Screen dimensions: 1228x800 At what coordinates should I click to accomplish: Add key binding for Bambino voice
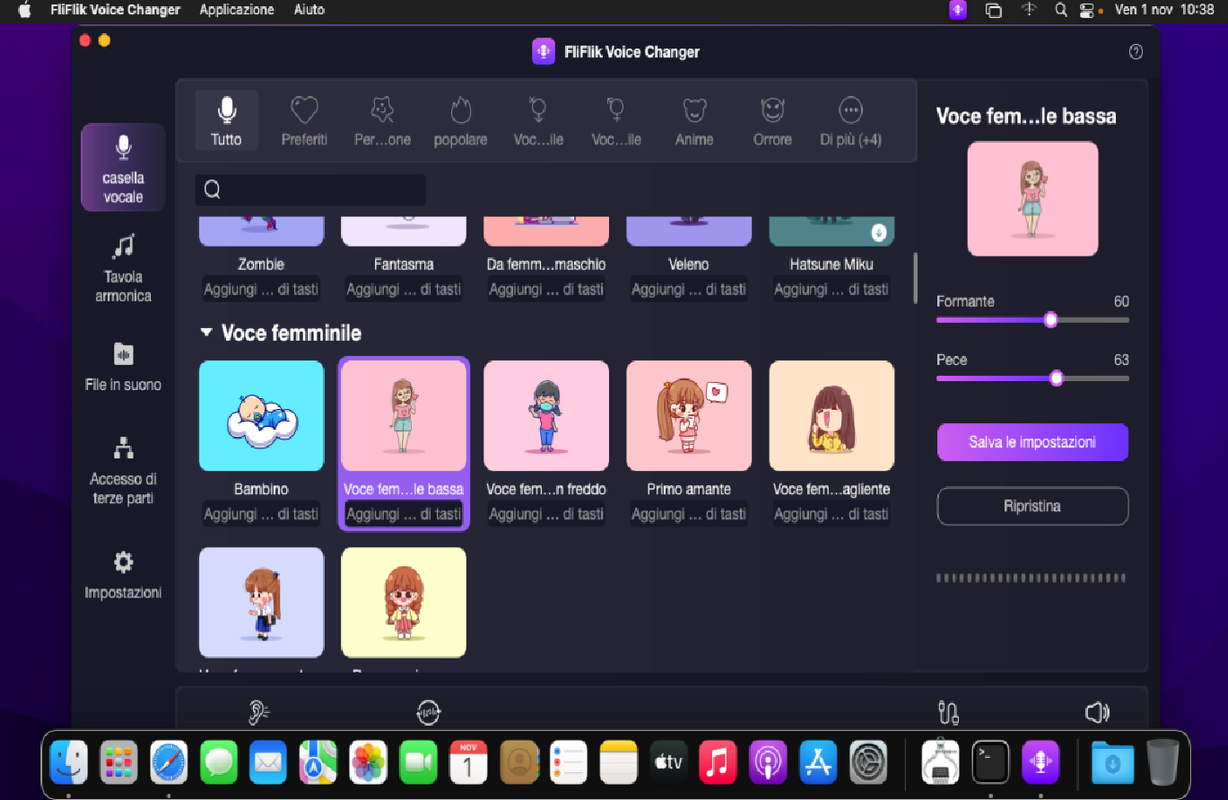261,514
